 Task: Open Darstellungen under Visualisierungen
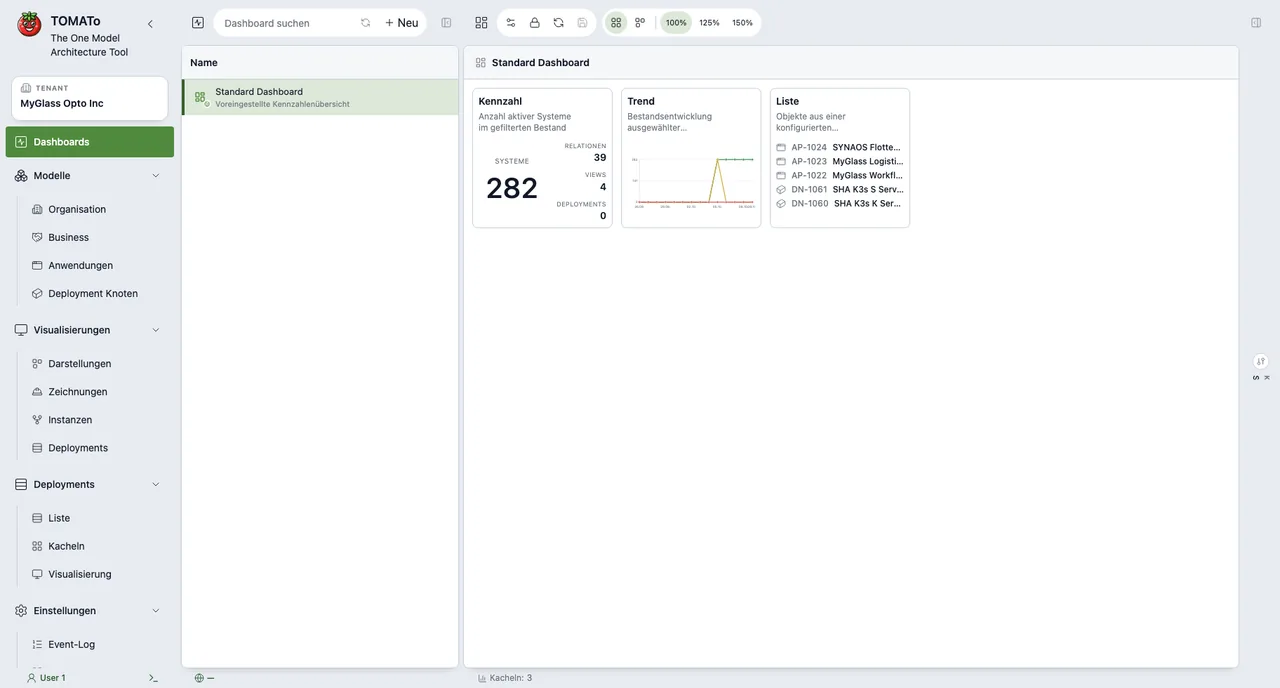tap(80, 364)
